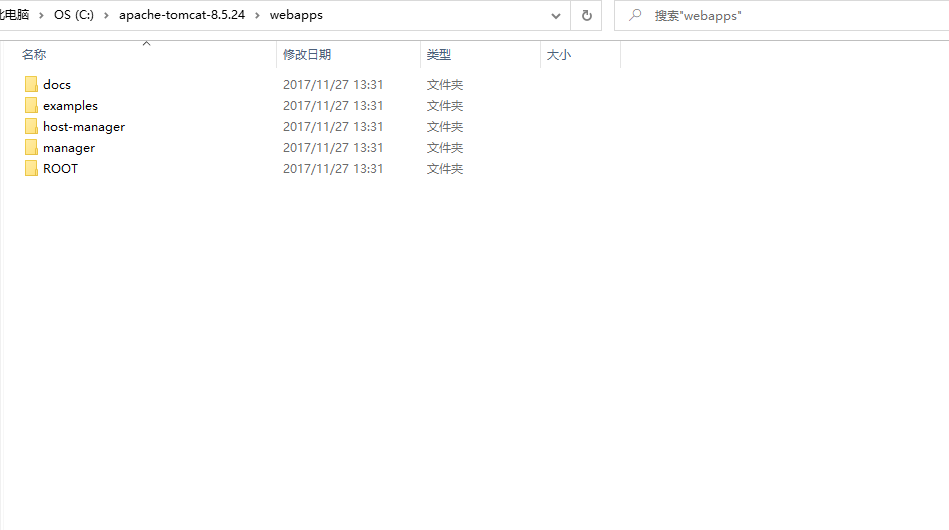This screenshot has width=949, height=530.
Task: Click the examples folder icon
Action: click(x=31, y=105)
